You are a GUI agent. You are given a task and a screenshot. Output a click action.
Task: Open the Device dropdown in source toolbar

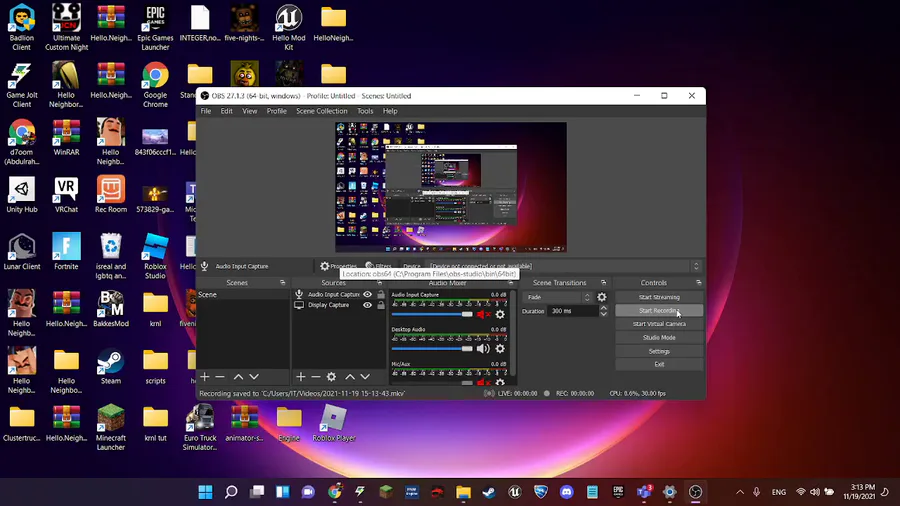coord(565,266)
